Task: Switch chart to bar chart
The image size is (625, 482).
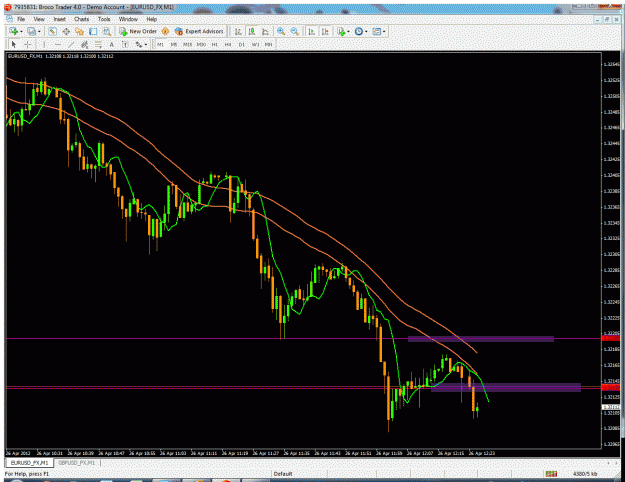Action: (x=238, y=31)
